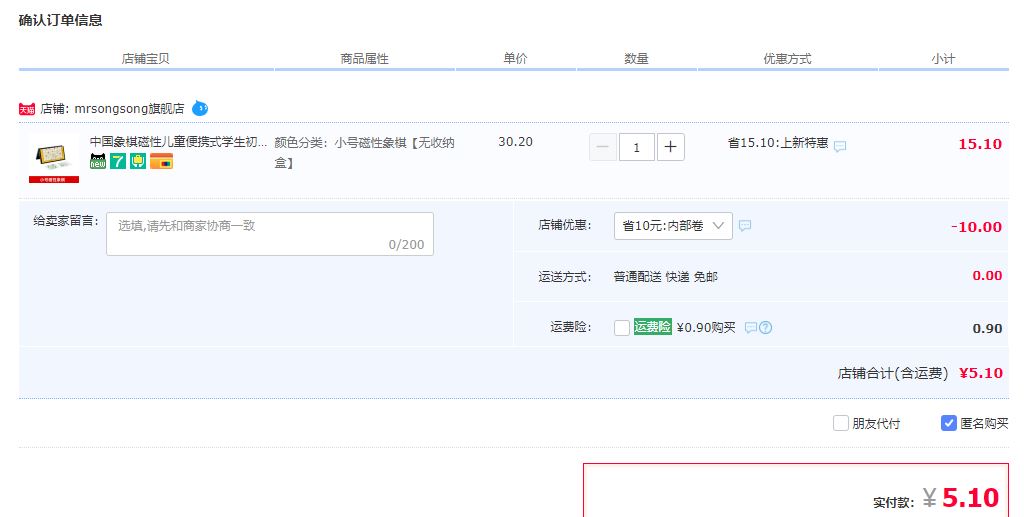Click the 0.90 insurance price at right
Screen dimensions: 1024x517
point(987,328)
